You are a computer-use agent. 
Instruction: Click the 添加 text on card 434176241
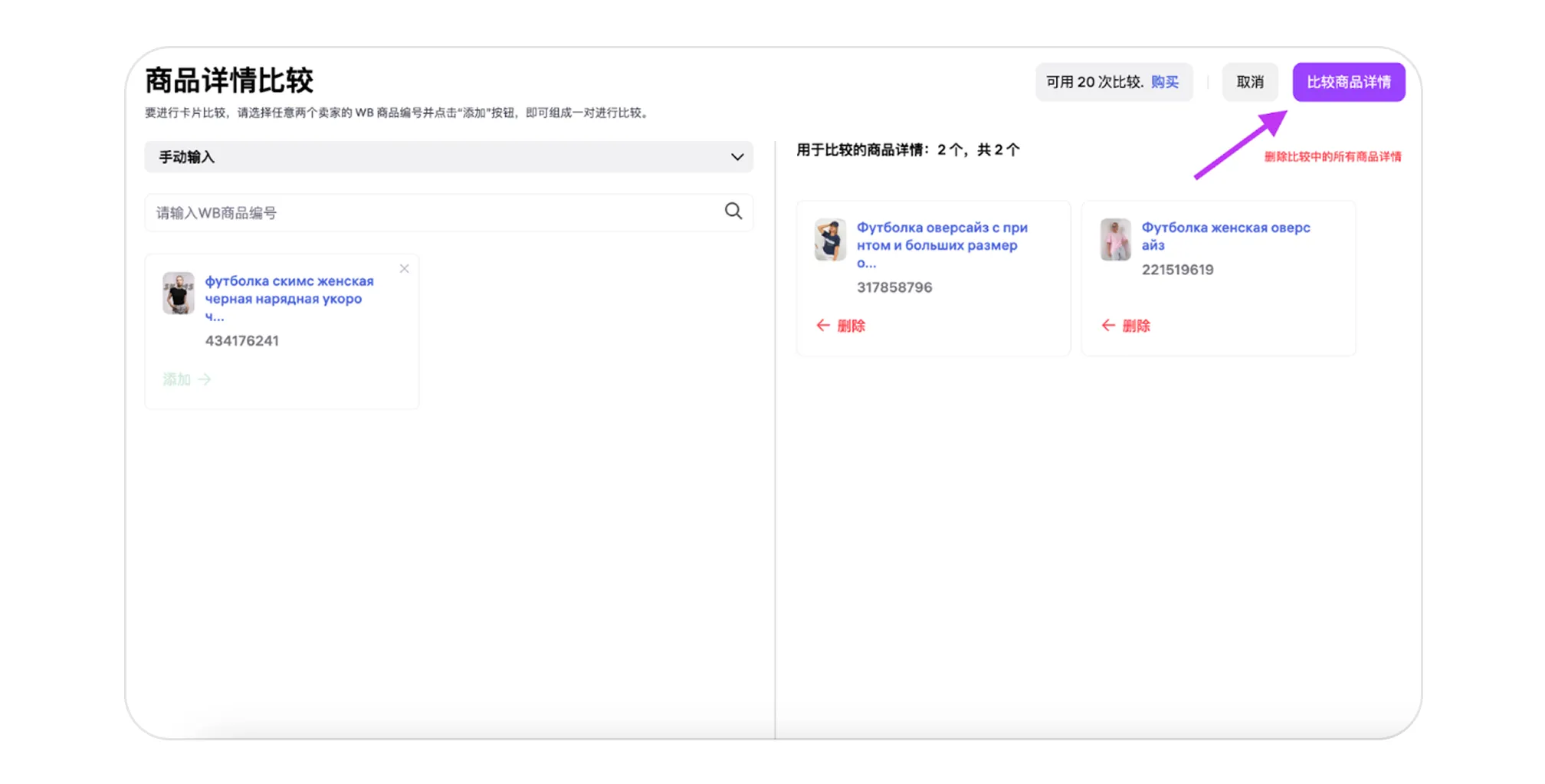click(x=176, y=379)
